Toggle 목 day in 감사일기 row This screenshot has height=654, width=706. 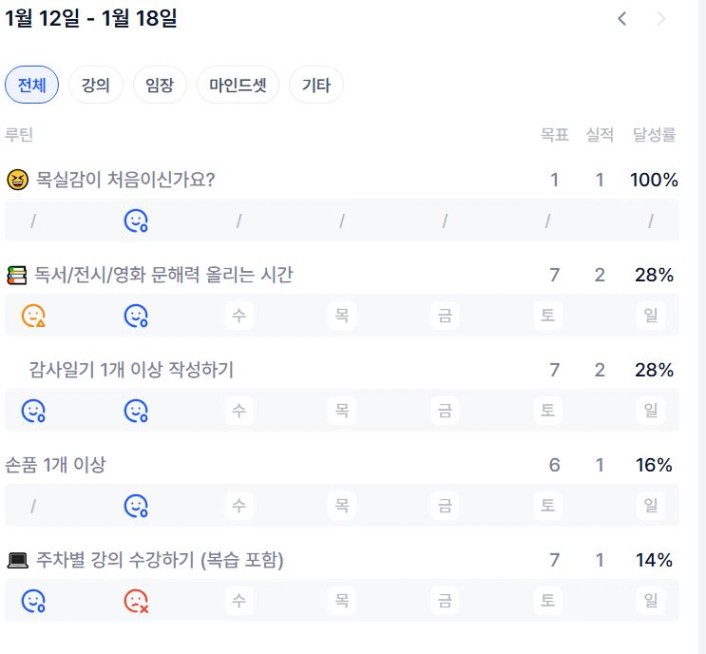click(x=342, y=411)
